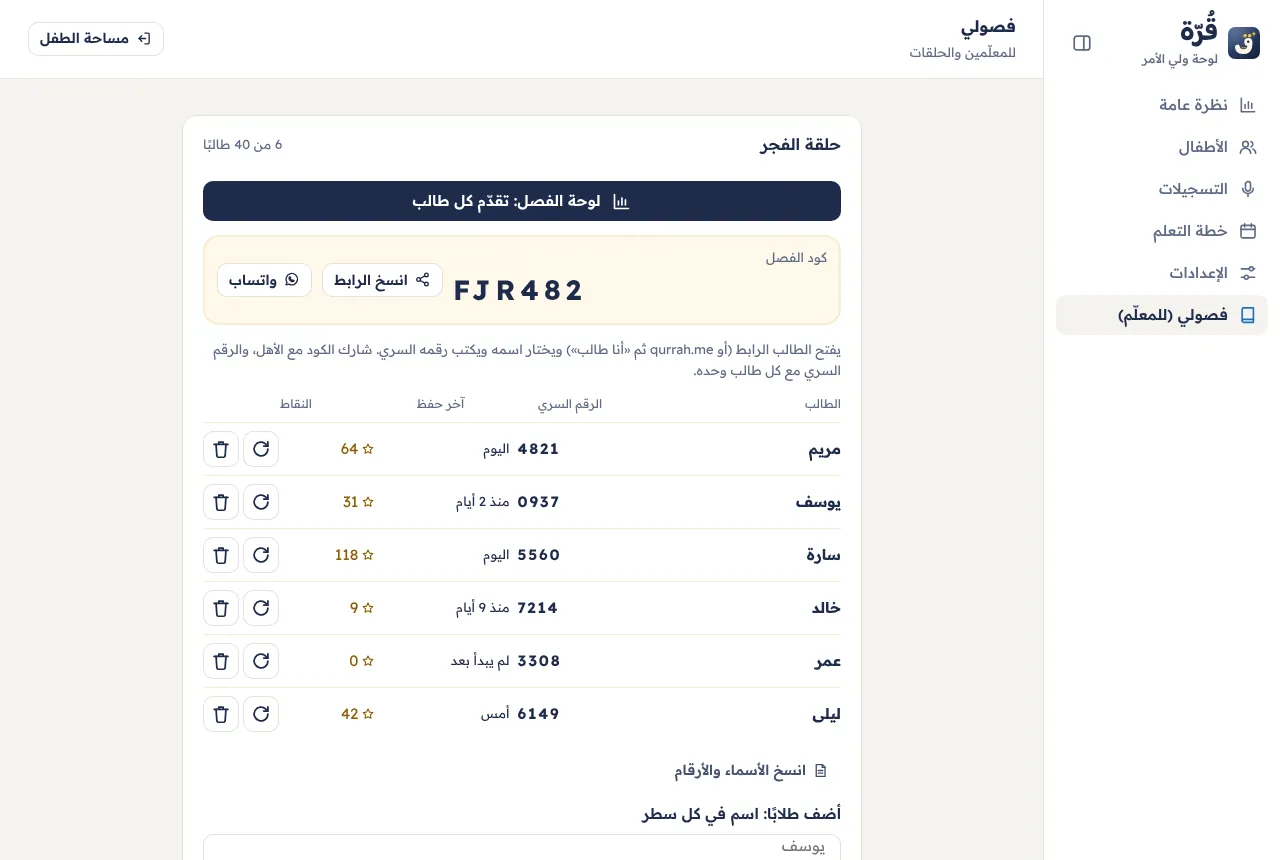Click secret number 0937
This screenshot has width=1280, height=860.
[x=538, y=502]
